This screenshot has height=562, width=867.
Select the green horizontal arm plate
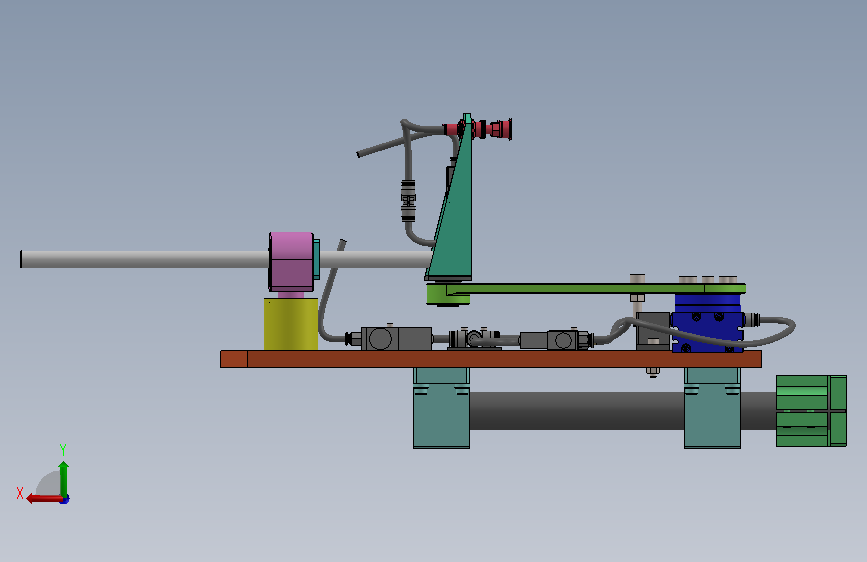[x=596, y=288]
